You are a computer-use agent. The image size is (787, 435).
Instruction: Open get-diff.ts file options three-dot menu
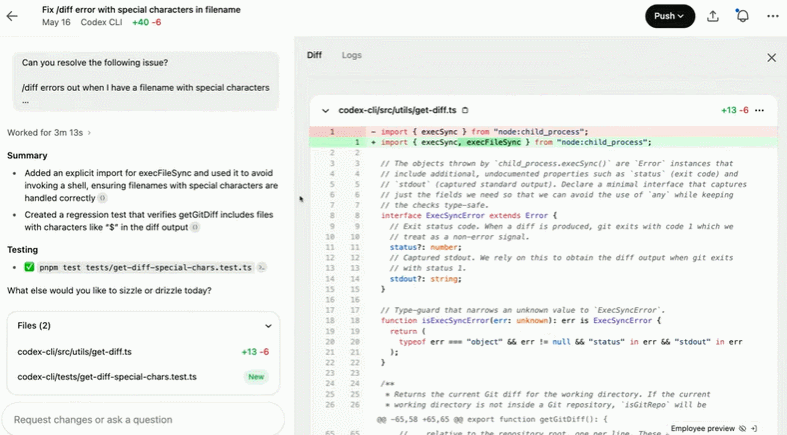[x=759, y=110]
